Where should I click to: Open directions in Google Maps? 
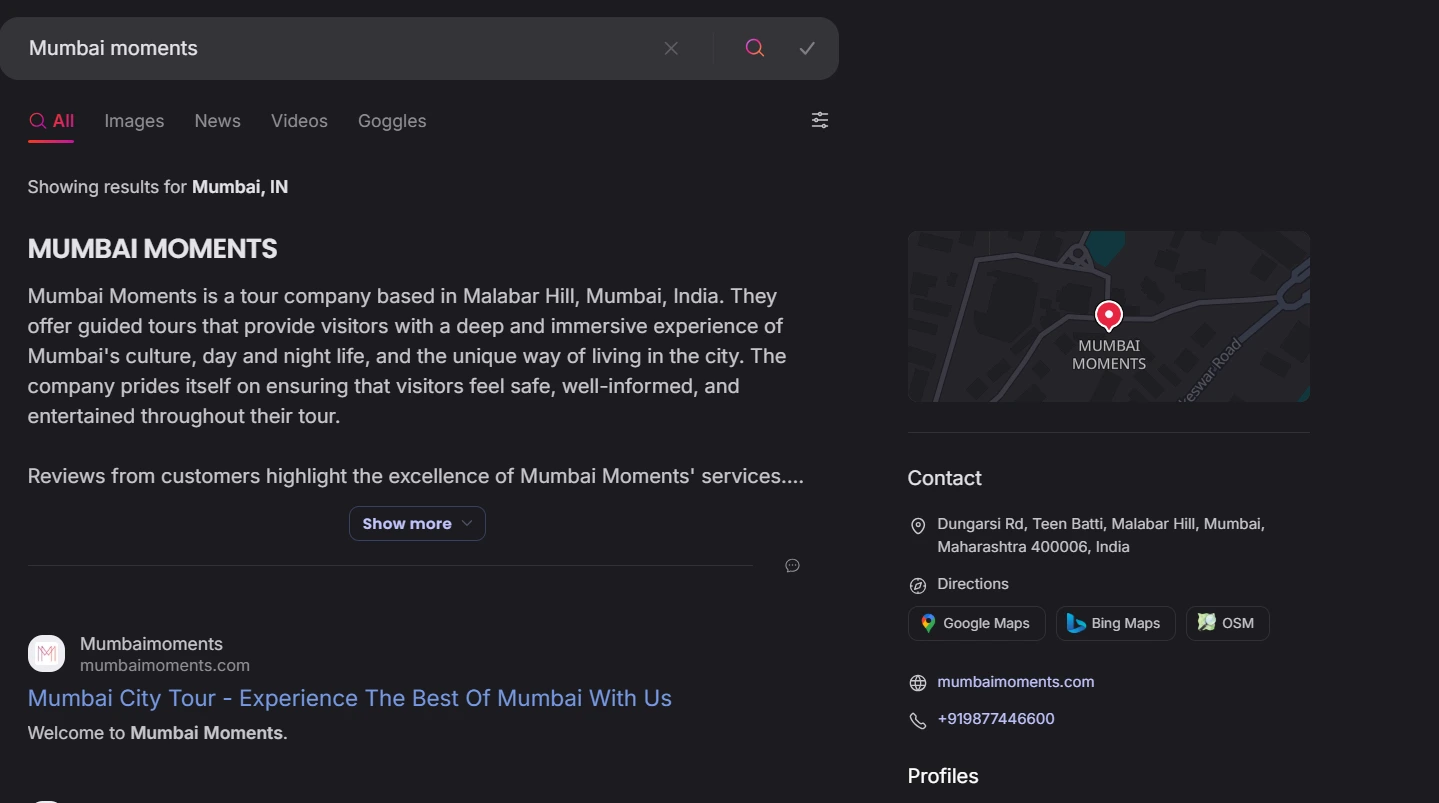pos(976,623)
